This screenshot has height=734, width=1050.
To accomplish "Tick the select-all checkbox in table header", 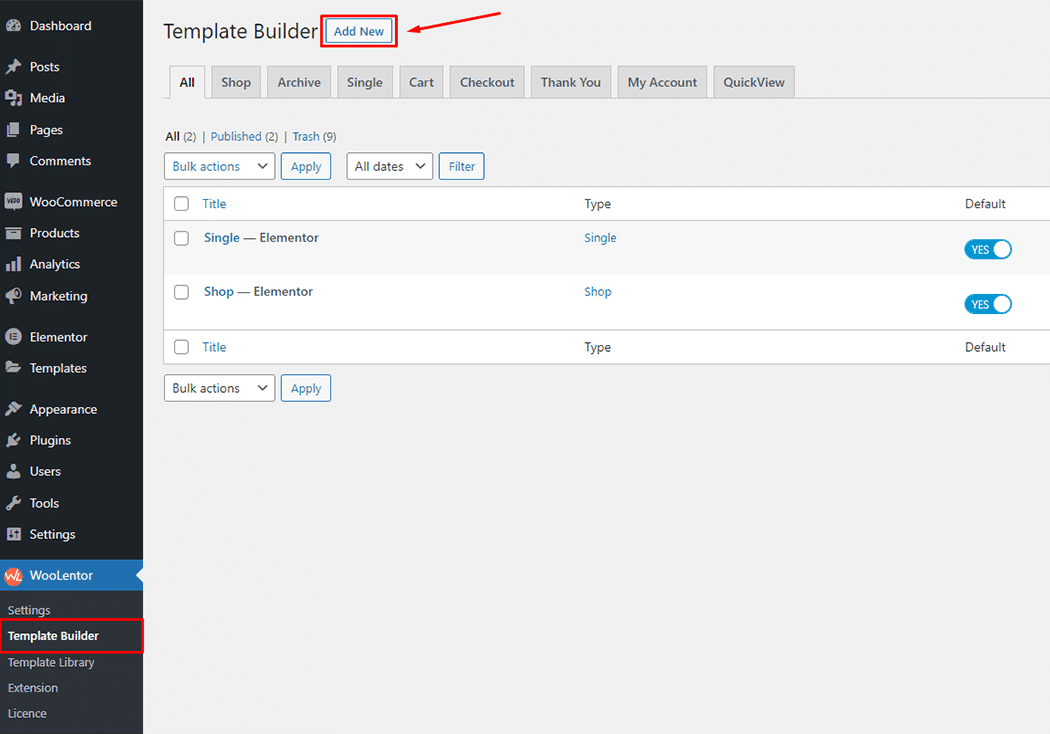I will (181, 204).
